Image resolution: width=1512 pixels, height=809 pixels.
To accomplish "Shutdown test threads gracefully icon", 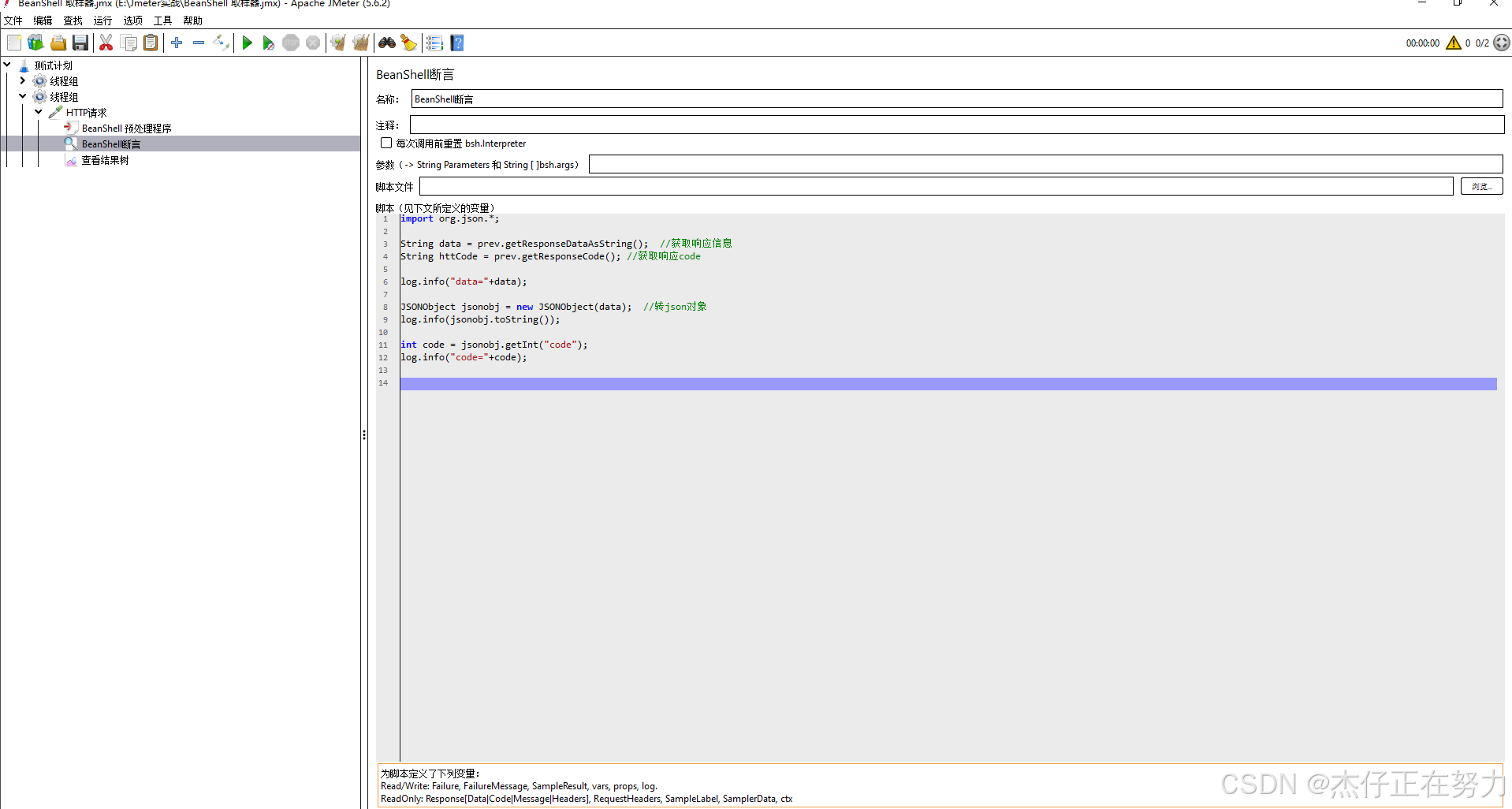I will click(x=313, y=43).
